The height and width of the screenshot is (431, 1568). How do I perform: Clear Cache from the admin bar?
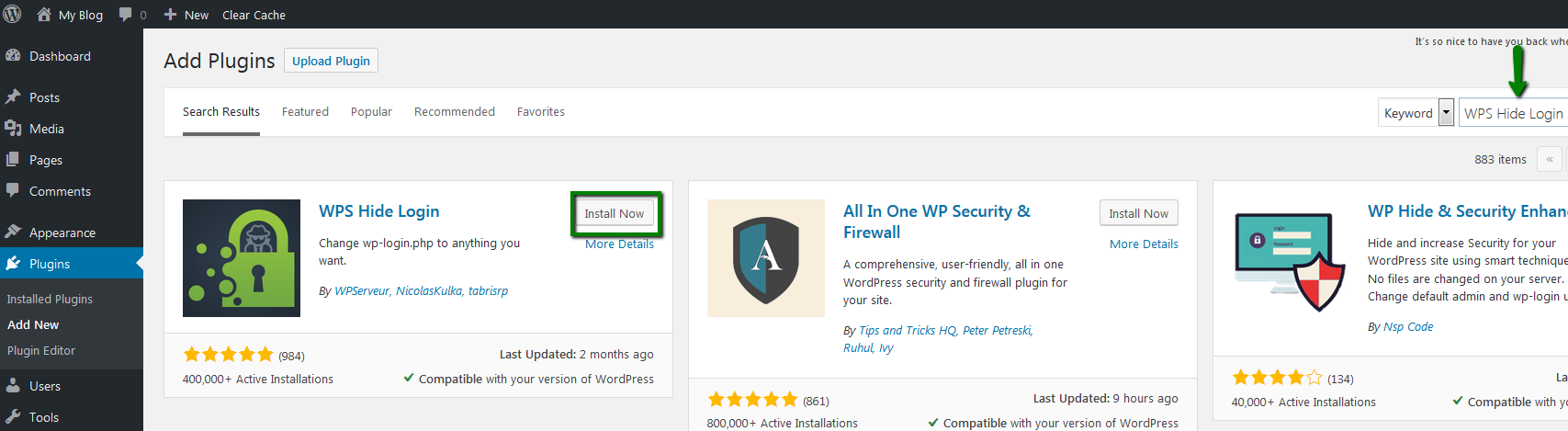coord(254,15)
